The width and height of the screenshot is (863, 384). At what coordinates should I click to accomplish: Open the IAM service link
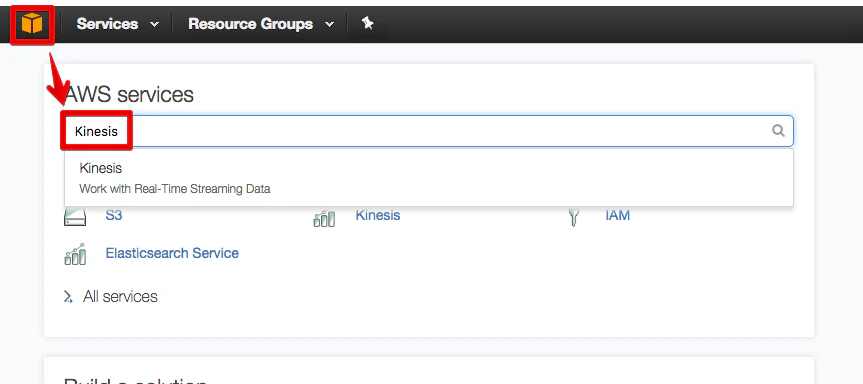point(618,215)
